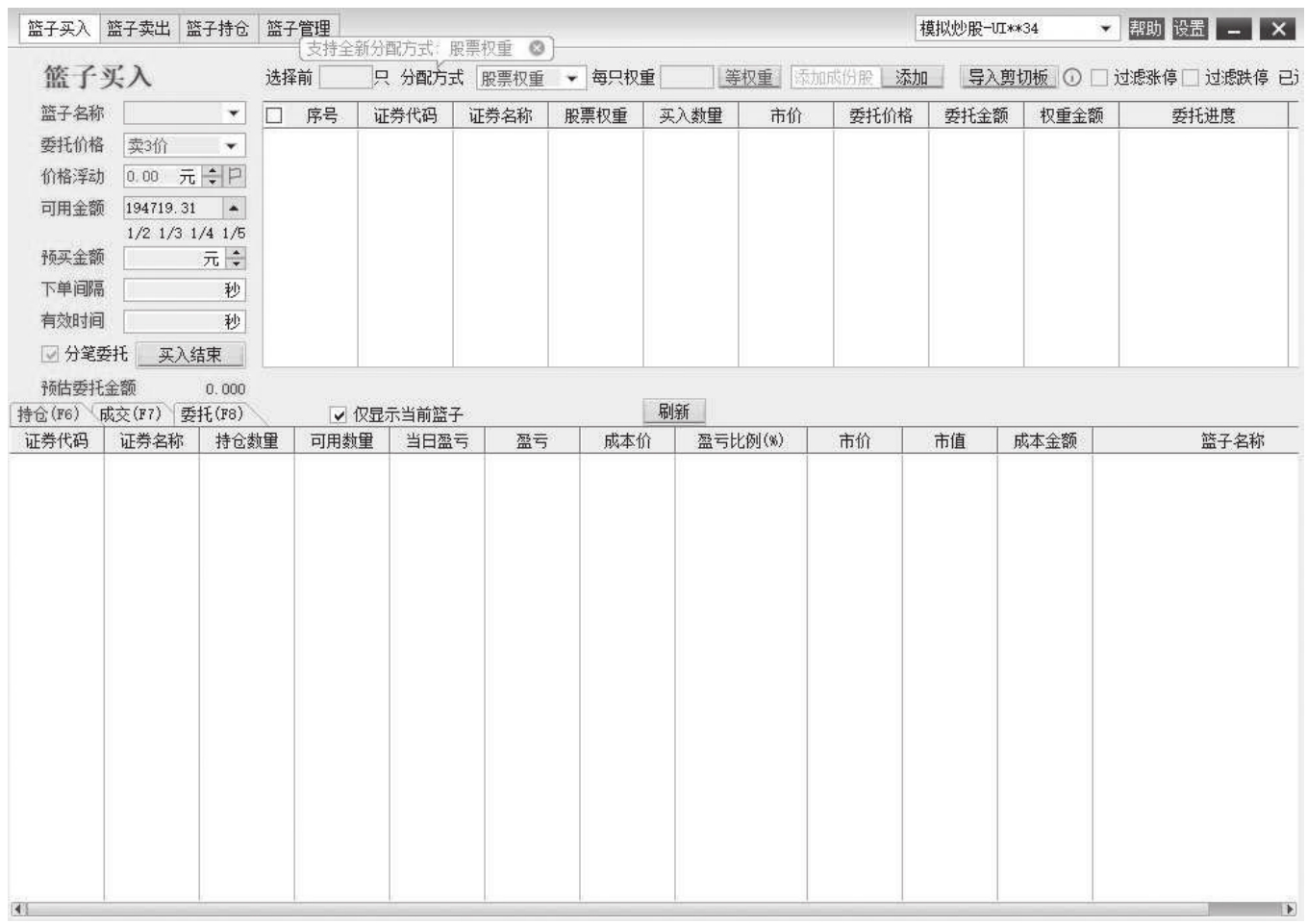Dismiss the 支持全新分配方式 tooltip close icon
The height and width of the screenshot is (924, 1307).
537,47
